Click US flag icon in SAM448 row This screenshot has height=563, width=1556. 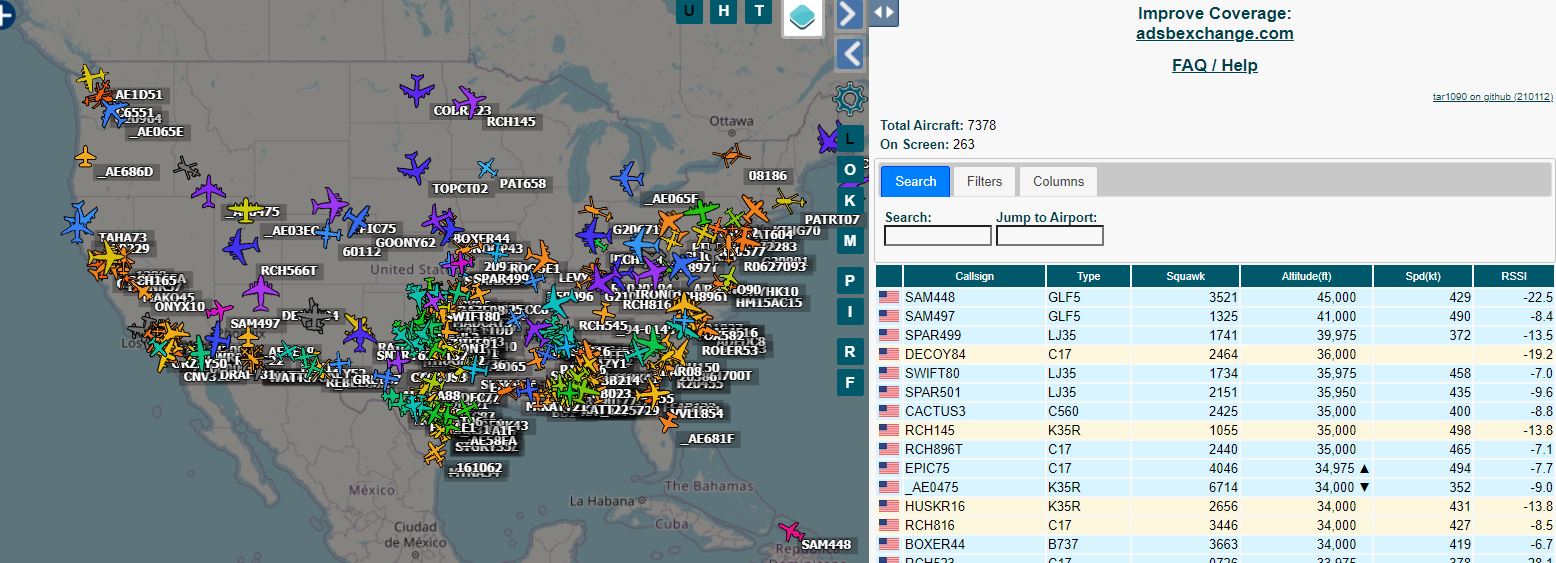tap(888, 297)
